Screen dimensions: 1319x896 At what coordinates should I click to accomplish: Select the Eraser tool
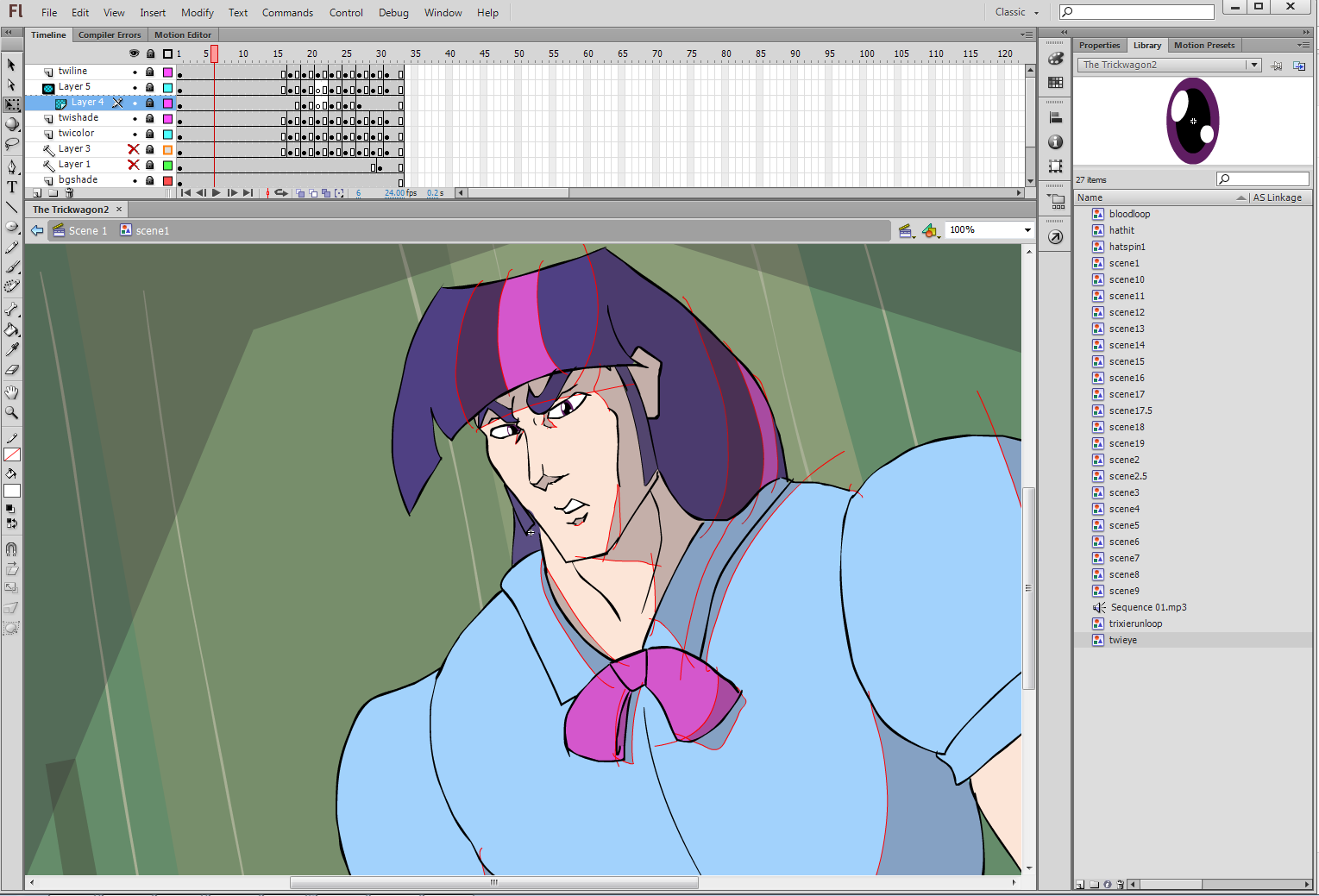[11, 369]
